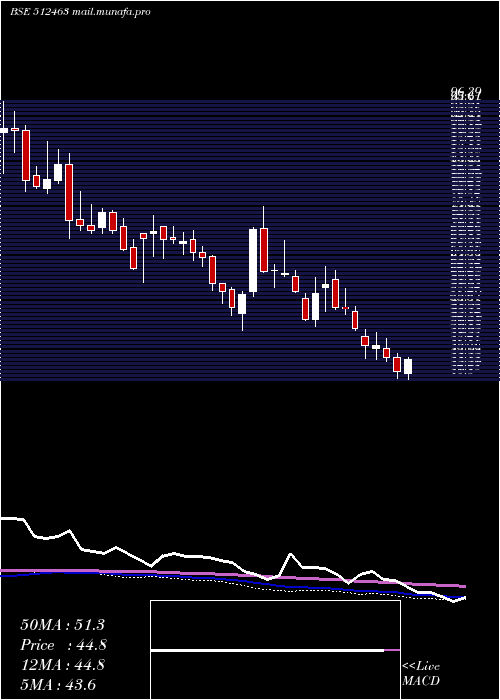Click the tallest white candlestick in chart middle
Screen dimensions: 500x700
[x=253, y=261]
